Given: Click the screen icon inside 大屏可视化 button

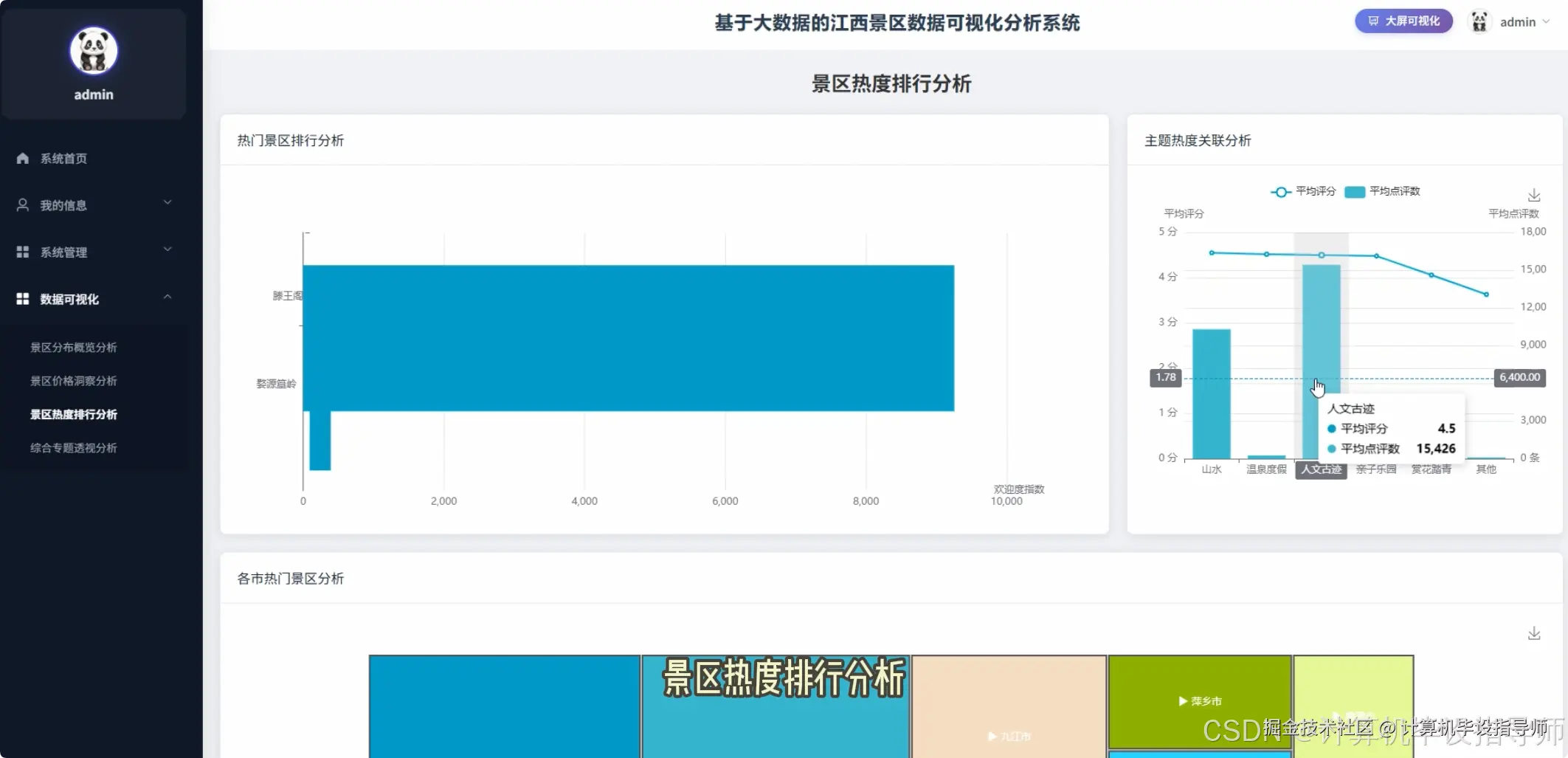Looking at the screenshot, I should (1373, 21).
